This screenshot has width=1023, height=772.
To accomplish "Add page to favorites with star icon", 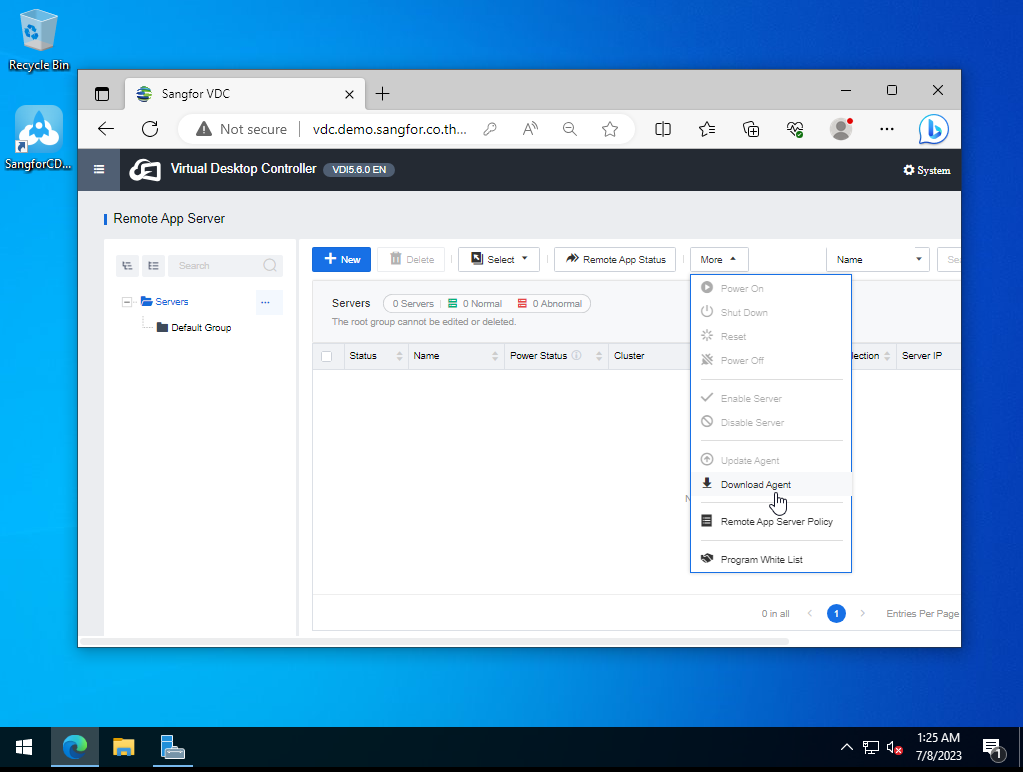I will [x=610, y=129].
